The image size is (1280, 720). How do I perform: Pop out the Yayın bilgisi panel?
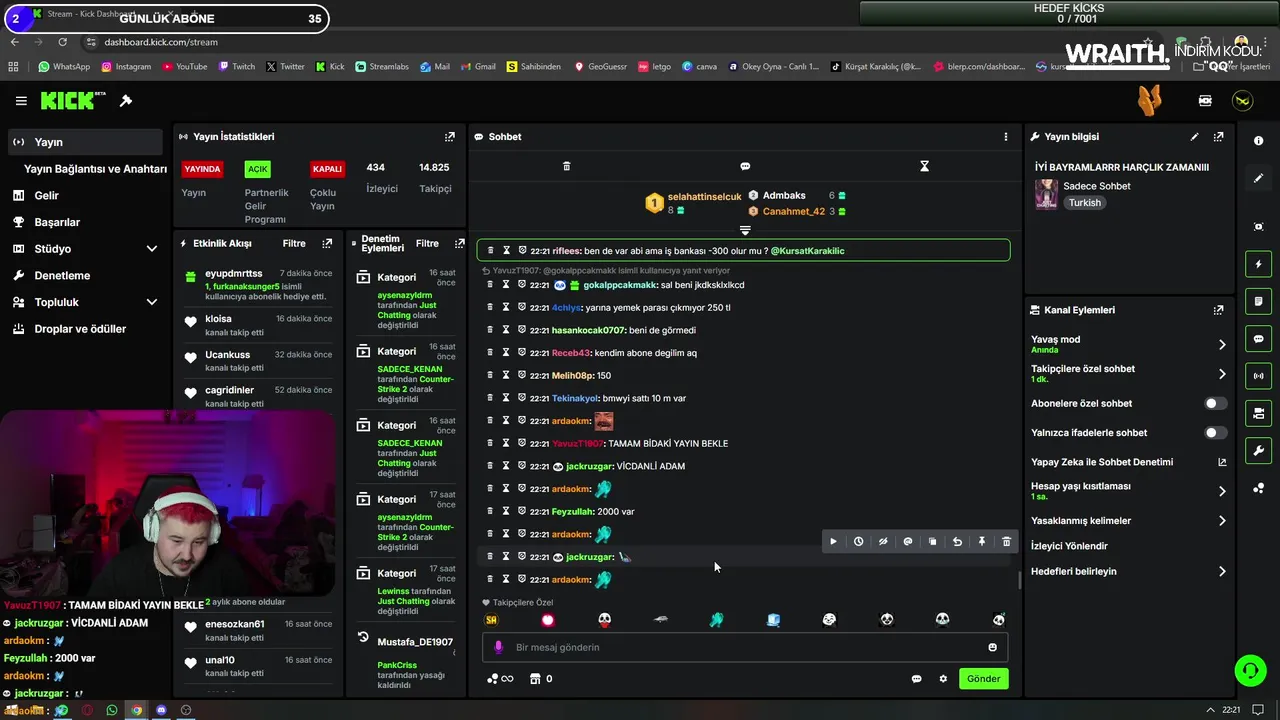pos(1218,136)
